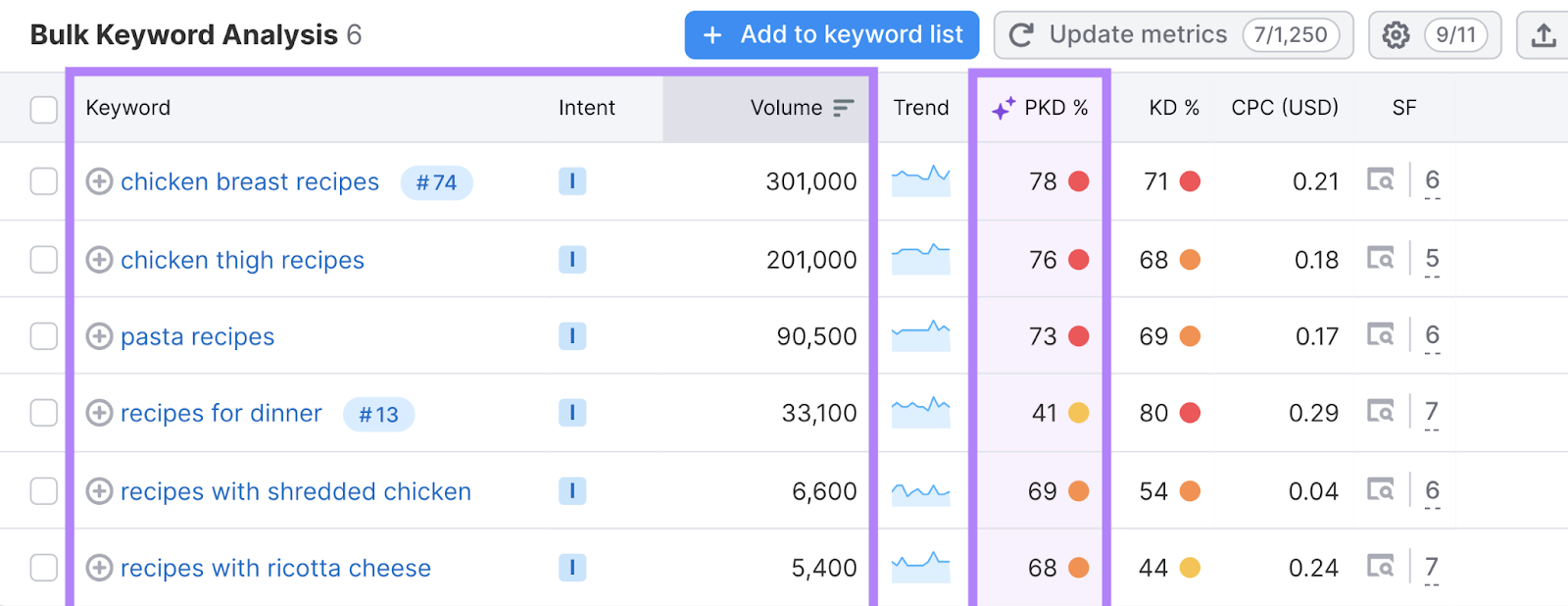Click intent badge for pasta recipes
The width and height of the screenshot is (1568, 606).
(572, 336)
